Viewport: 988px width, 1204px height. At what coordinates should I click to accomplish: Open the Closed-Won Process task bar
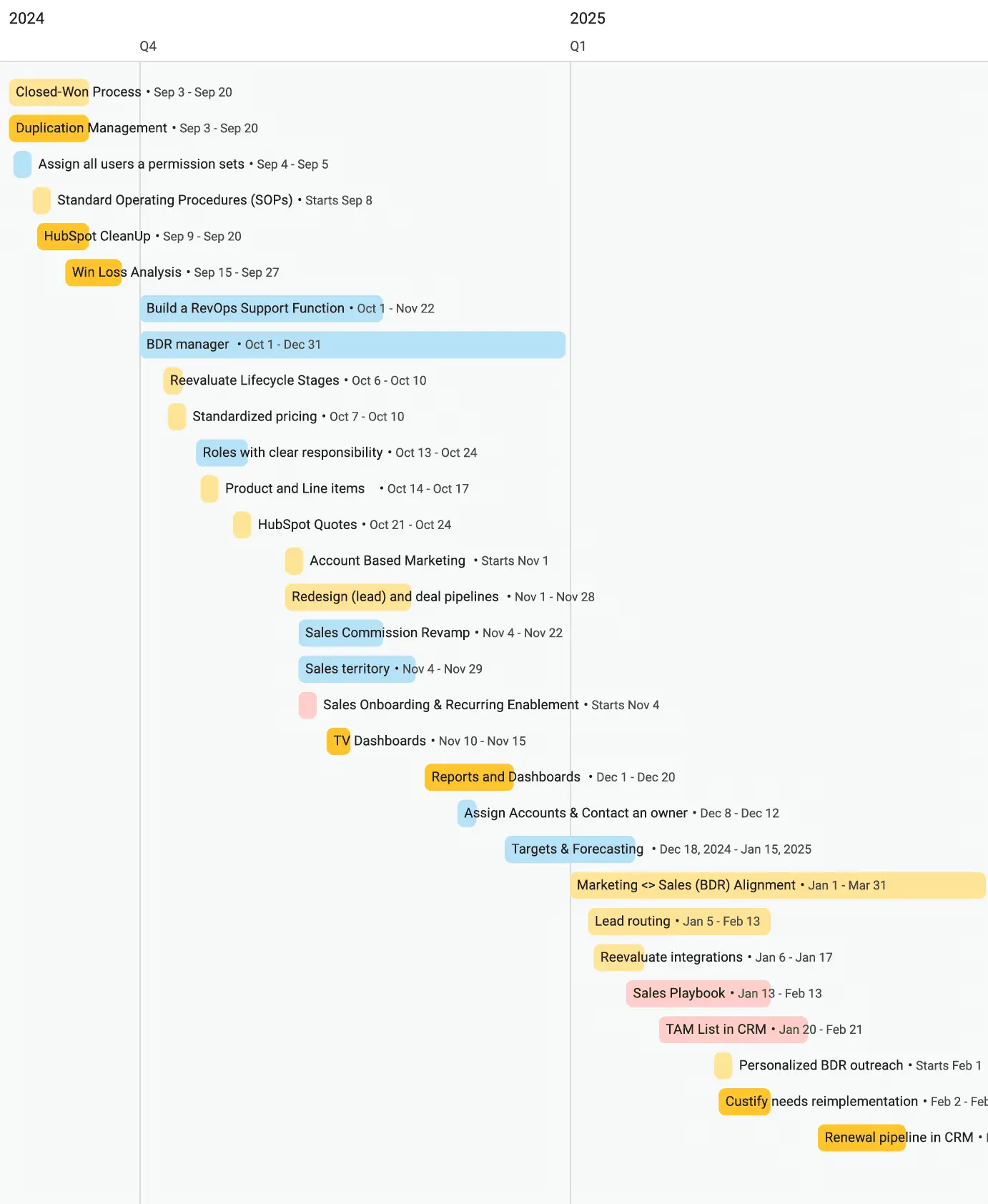pos(49,92)
